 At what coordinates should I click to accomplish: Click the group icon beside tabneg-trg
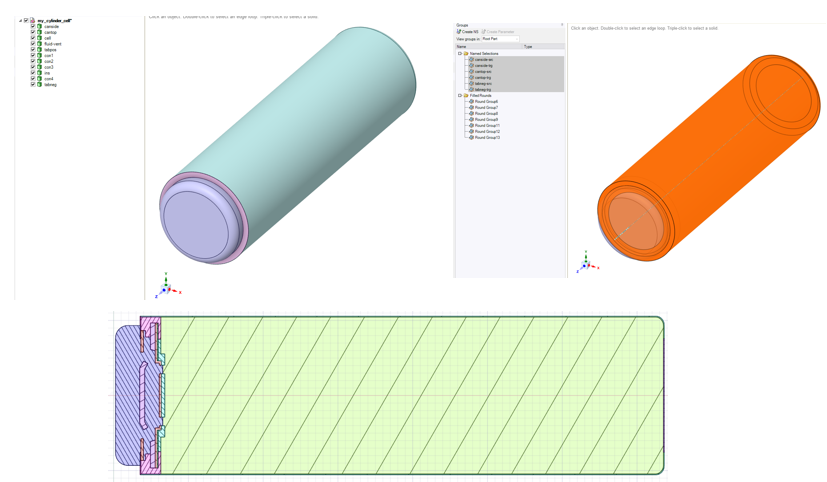(472, 90)
